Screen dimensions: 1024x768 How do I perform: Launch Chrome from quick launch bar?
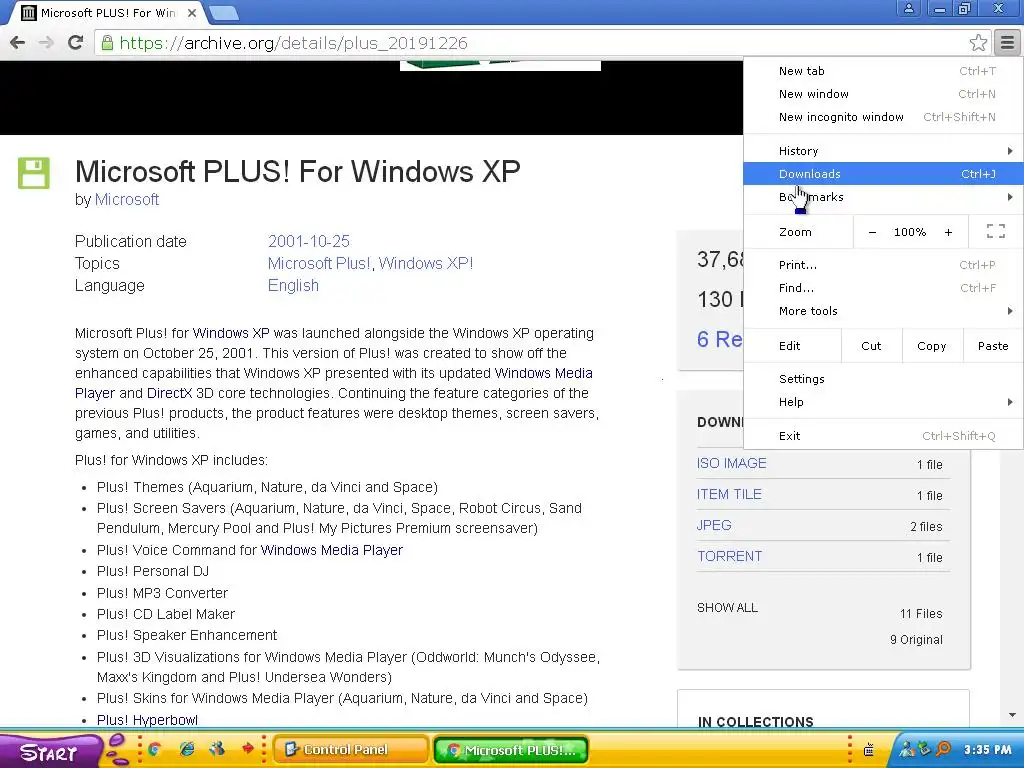(155, 749)
